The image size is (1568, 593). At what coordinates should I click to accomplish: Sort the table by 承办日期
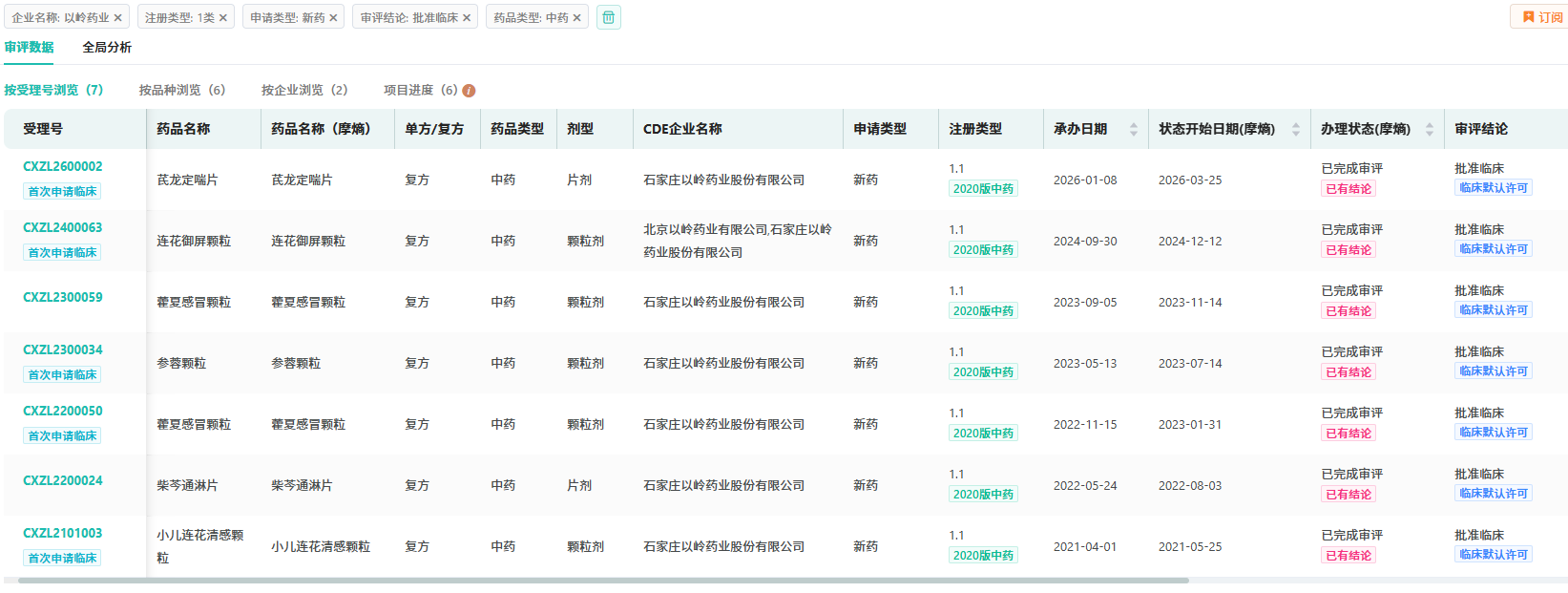pos(1133,129)
